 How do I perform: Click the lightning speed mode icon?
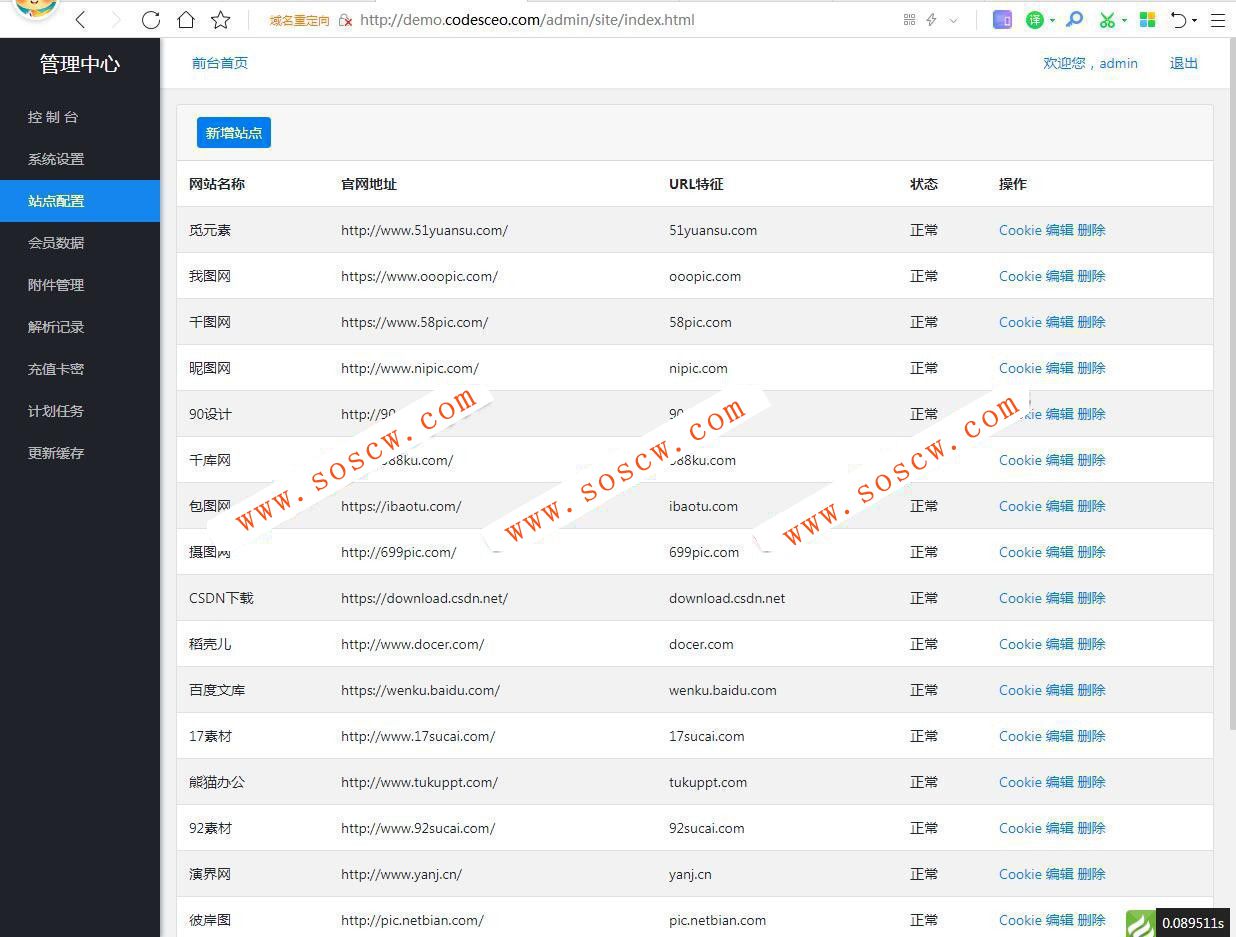pyautogui.click(x=931, y=20)
